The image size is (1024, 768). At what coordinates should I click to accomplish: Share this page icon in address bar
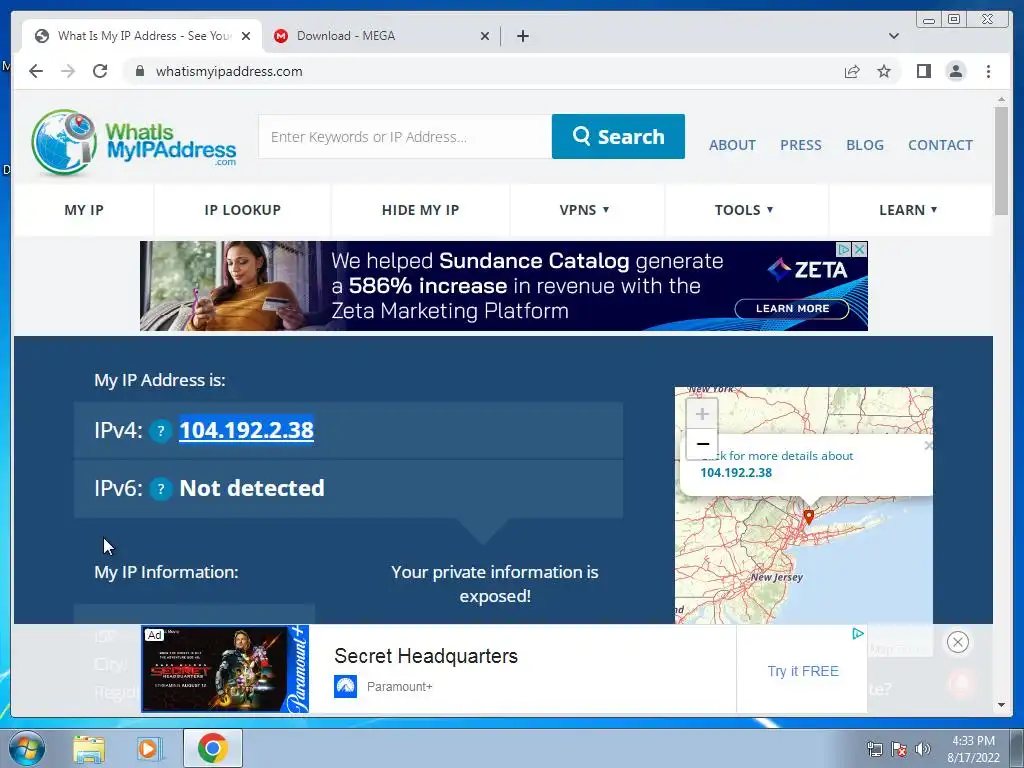[852, 71]
